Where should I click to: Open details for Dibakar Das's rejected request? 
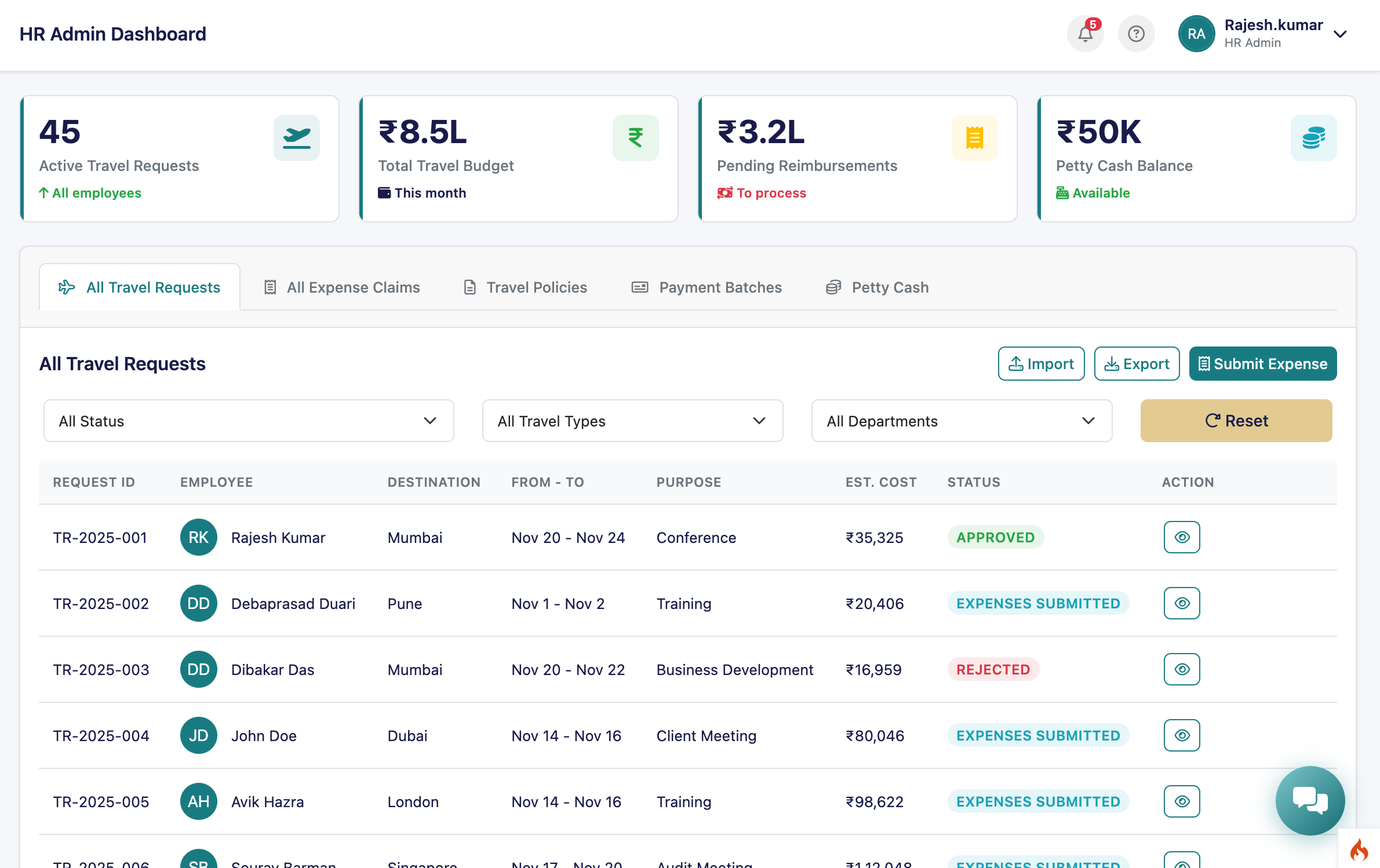pyautogui.click(x=1182, y=669)
